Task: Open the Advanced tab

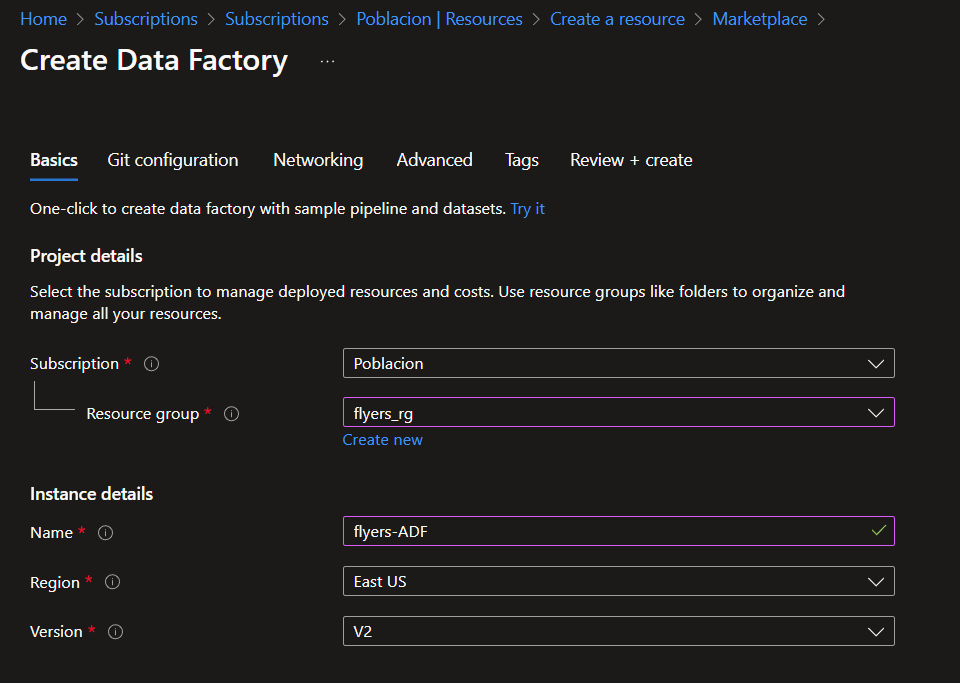Action: click(434, 160)
